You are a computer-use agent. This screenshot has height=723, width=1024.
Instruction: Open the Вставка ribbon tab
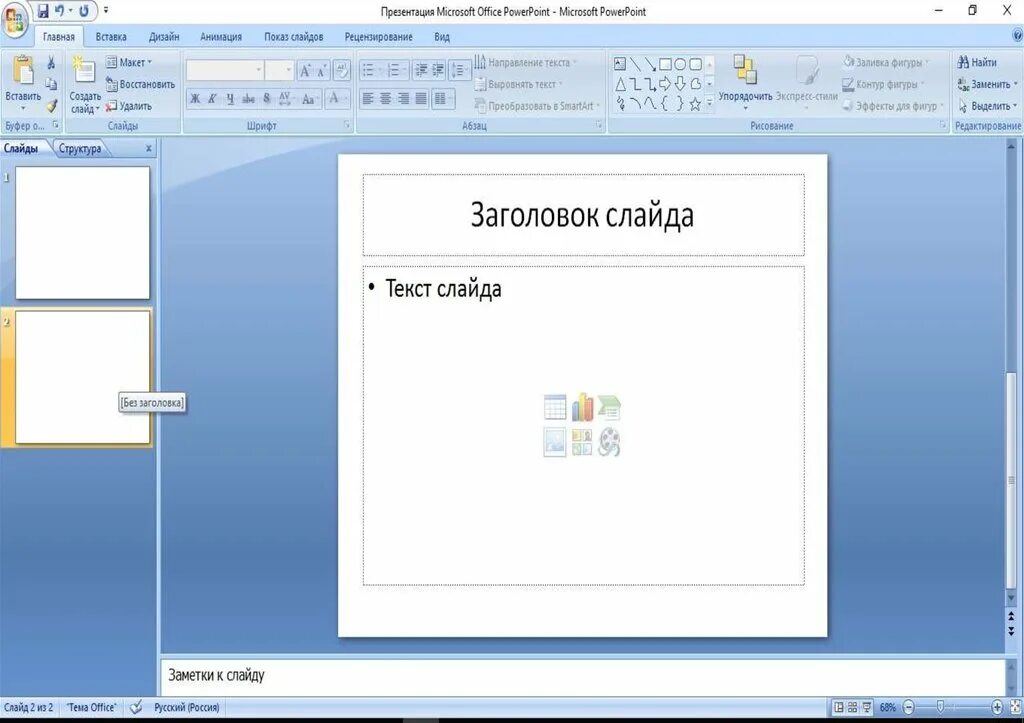tap(111, 37)
